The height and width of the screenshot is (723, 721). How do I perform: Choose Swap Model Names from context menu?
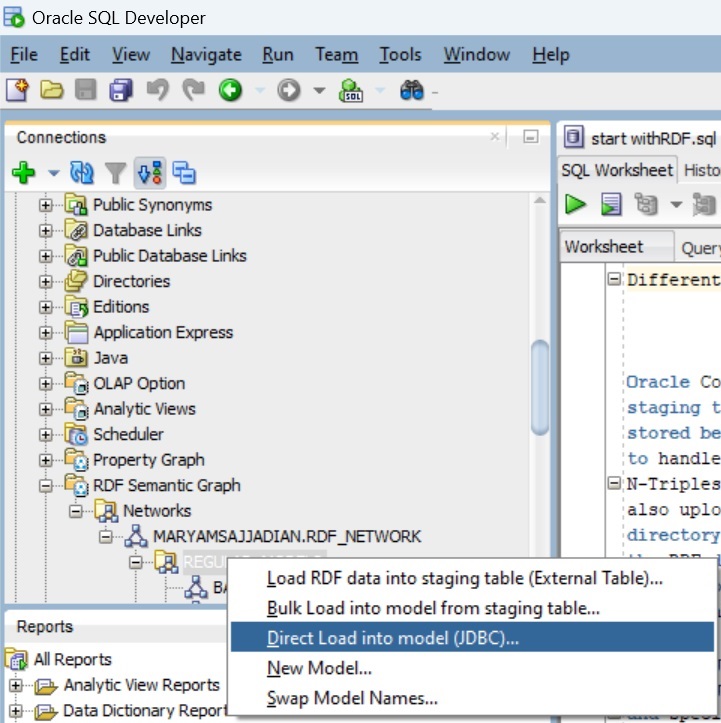(472, 698)
